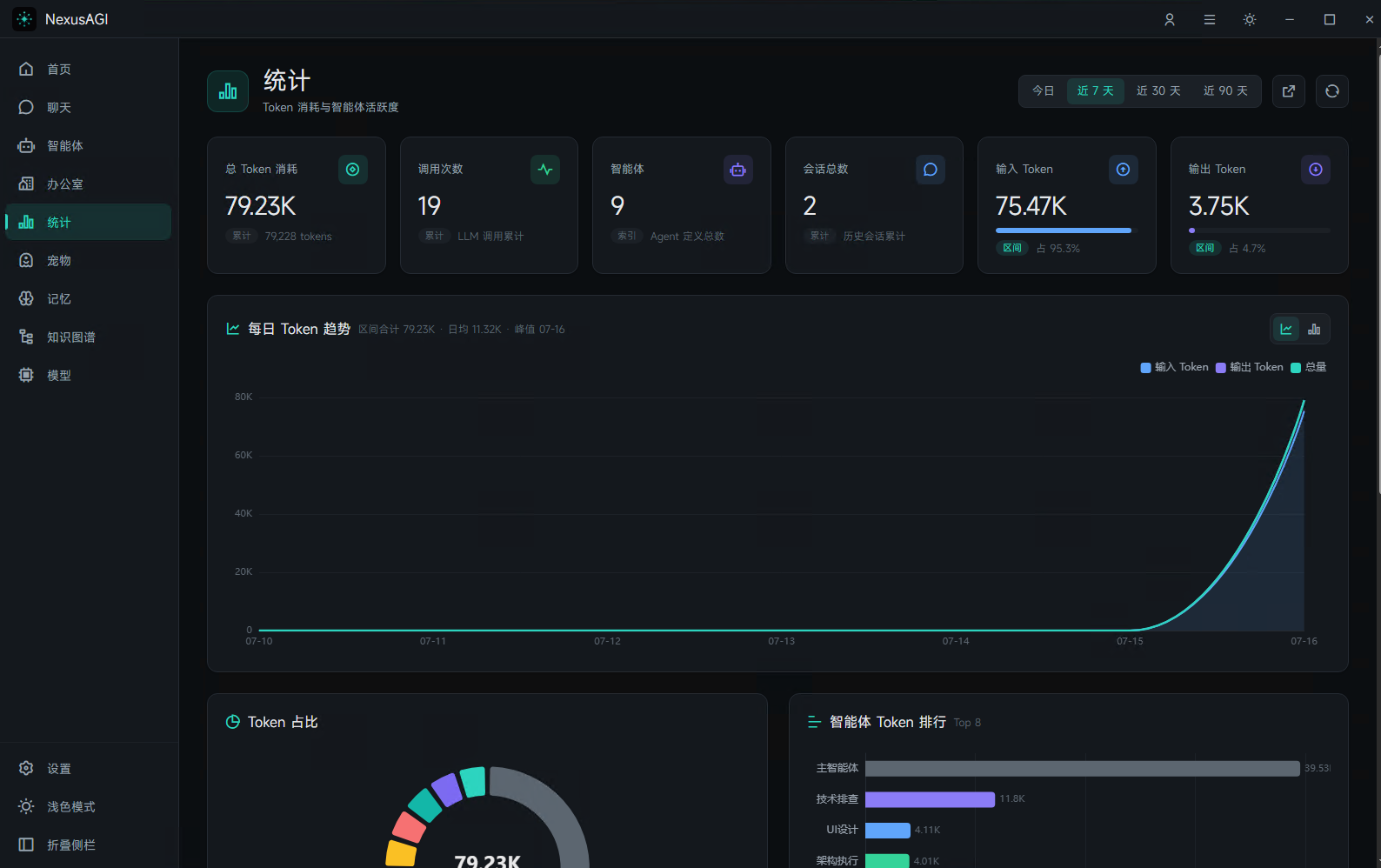This screenshot has height=868, width=1381.
Task: Click the 79.23K total token value
Action: tap(260, 206)
